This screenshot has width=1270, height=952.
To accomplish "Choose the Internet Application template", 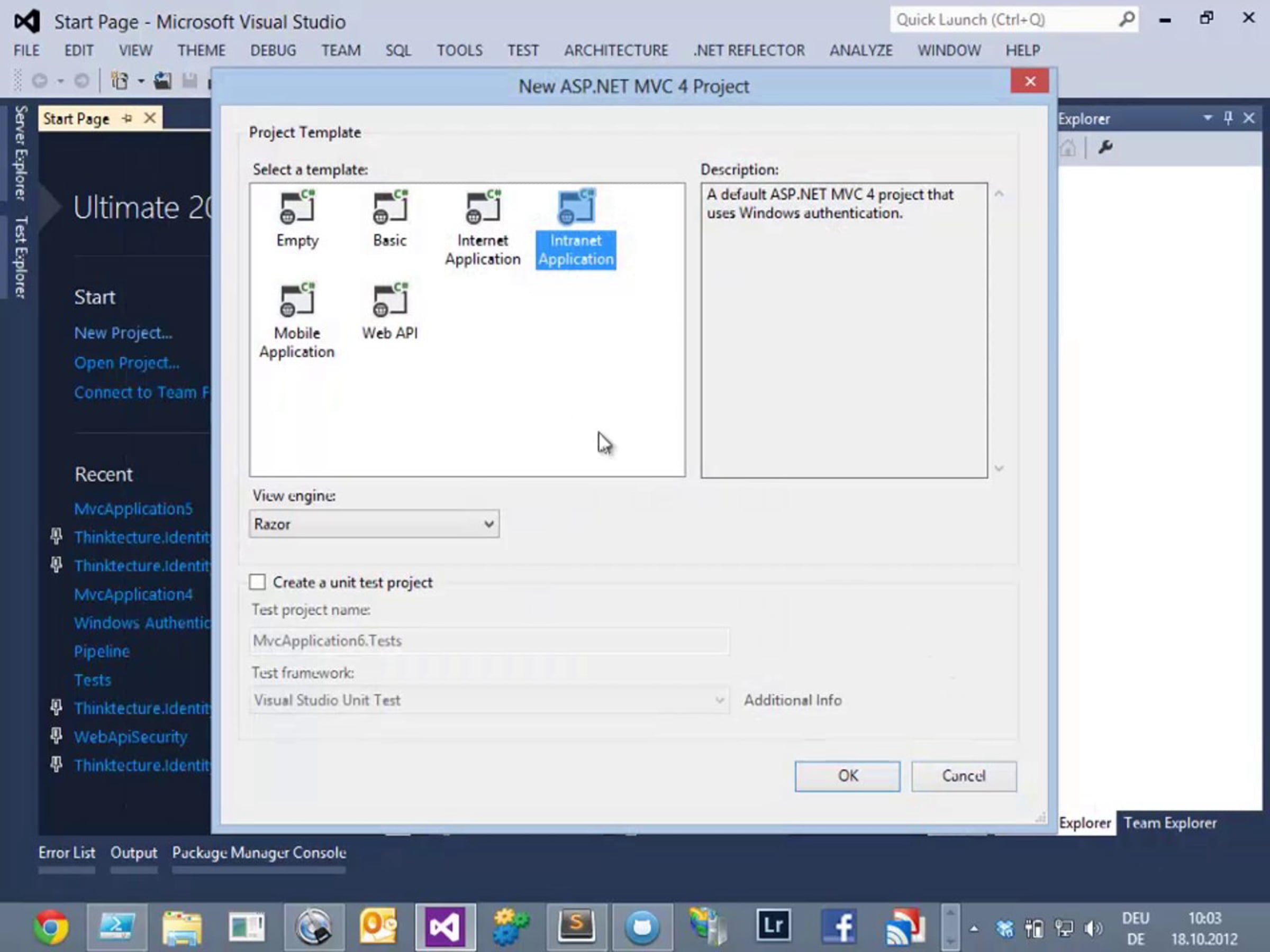I will (x=482, y=228).
